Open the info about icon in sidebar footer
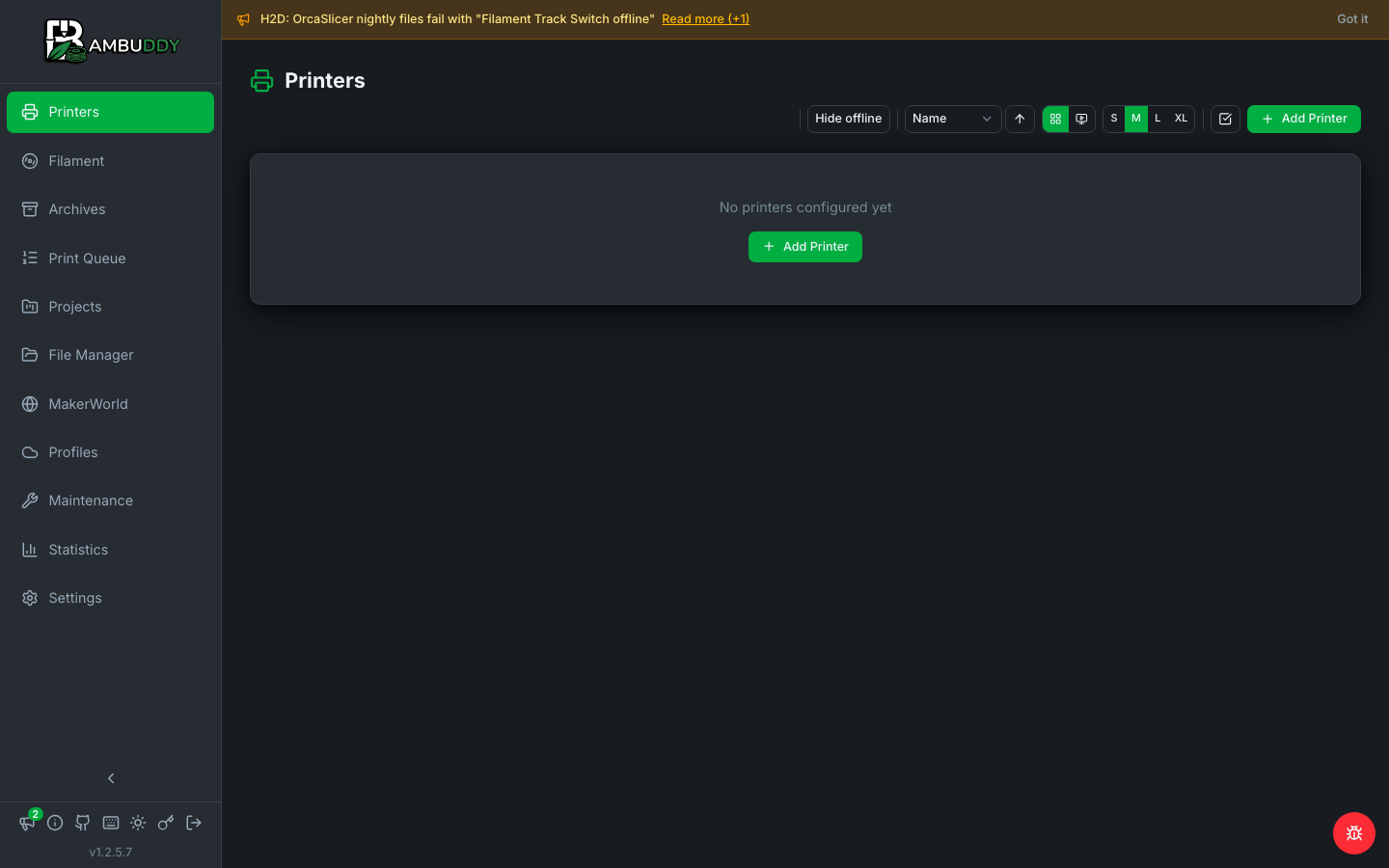This screenshot has width=1389, height=868. [x=55, y=823]
